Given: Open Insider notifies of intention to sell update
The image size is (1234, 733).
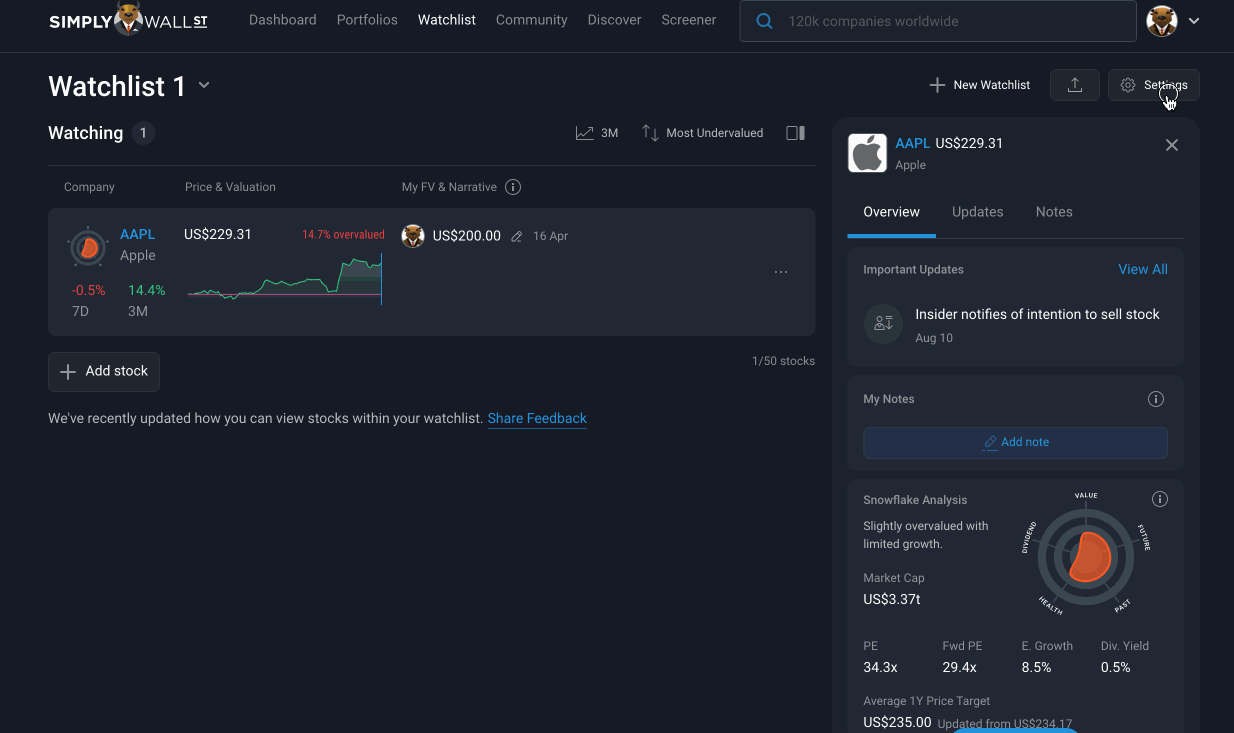Looking at the screenshot, I should tap(1037, 314).
